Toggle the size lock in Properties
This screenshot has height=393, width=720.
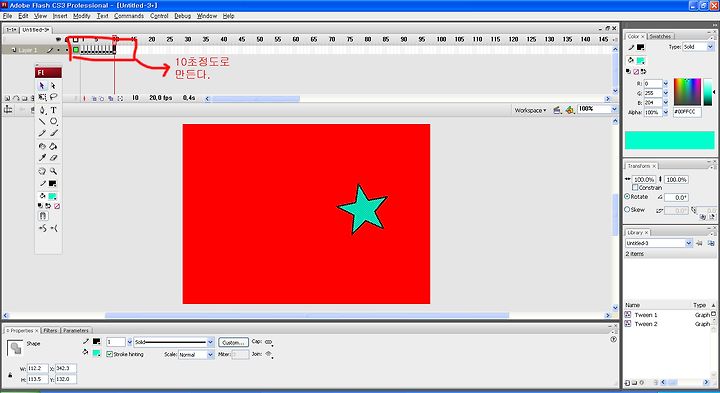10,375
